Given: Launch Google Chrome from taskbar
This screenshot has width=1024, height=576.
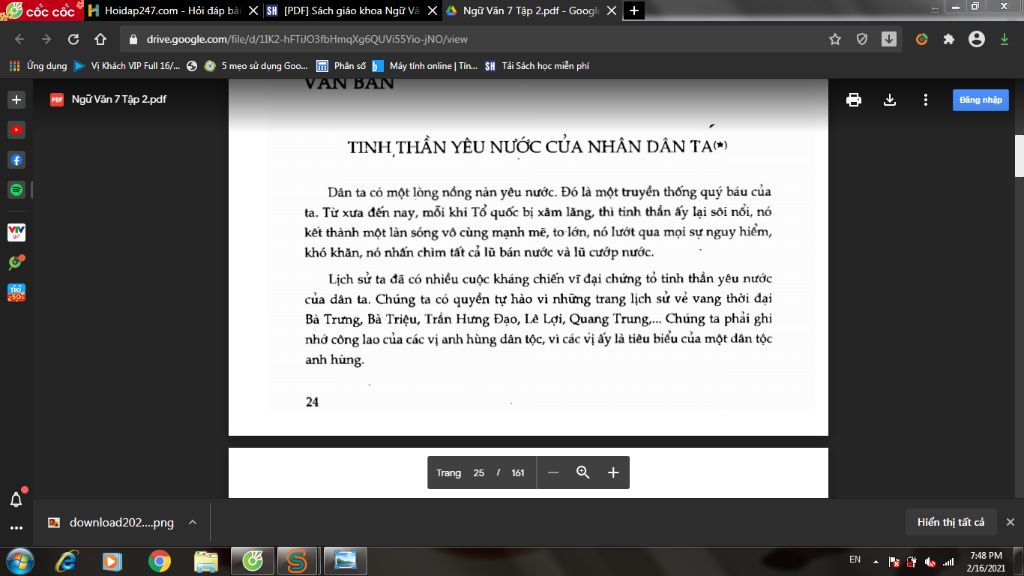Looking at the screenshot, I should point(159,561).
